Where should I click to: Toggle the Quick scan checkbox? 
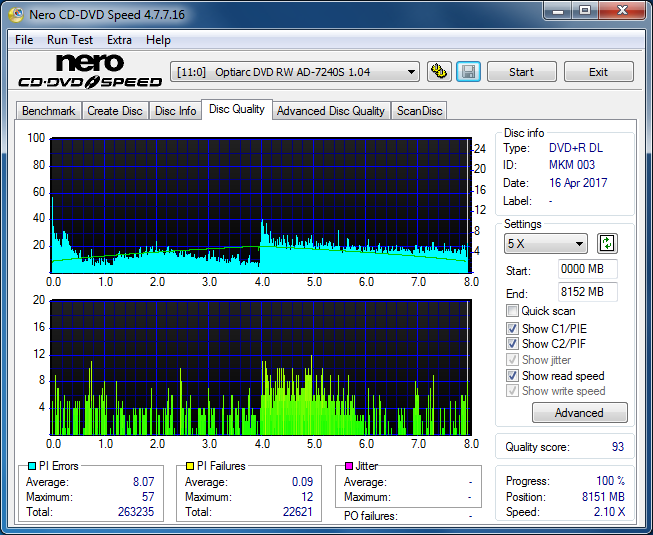[x=512, y=311]
